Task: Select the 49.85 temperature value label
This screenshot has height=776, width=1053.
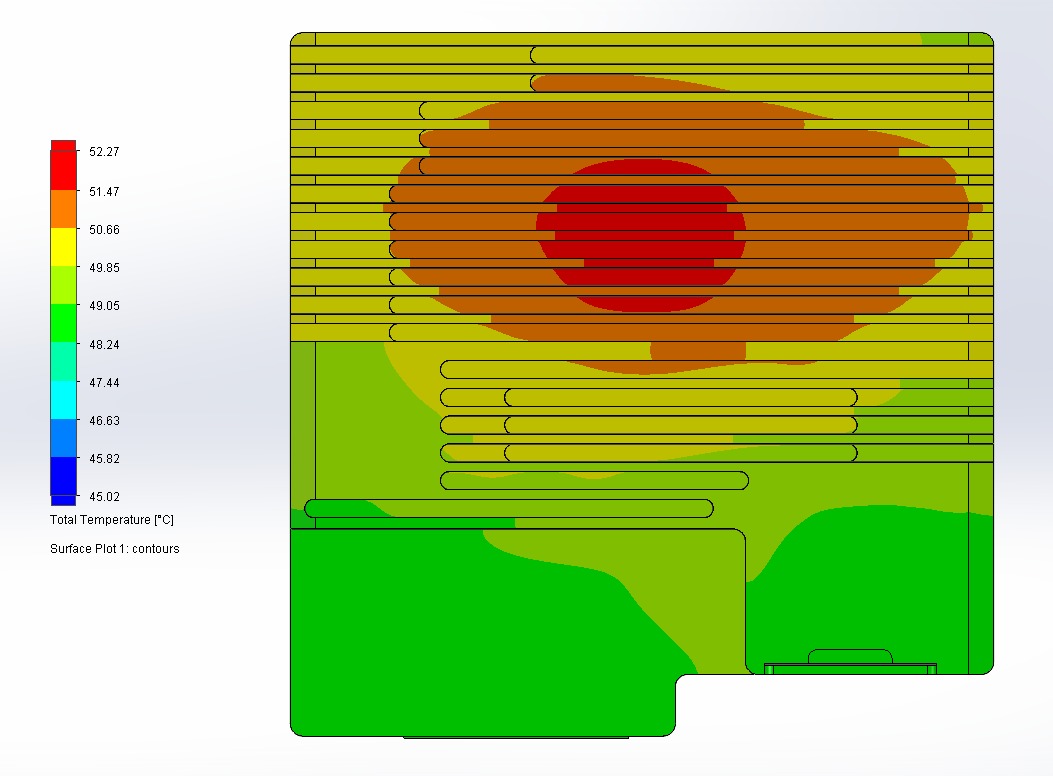Action: 102,268
